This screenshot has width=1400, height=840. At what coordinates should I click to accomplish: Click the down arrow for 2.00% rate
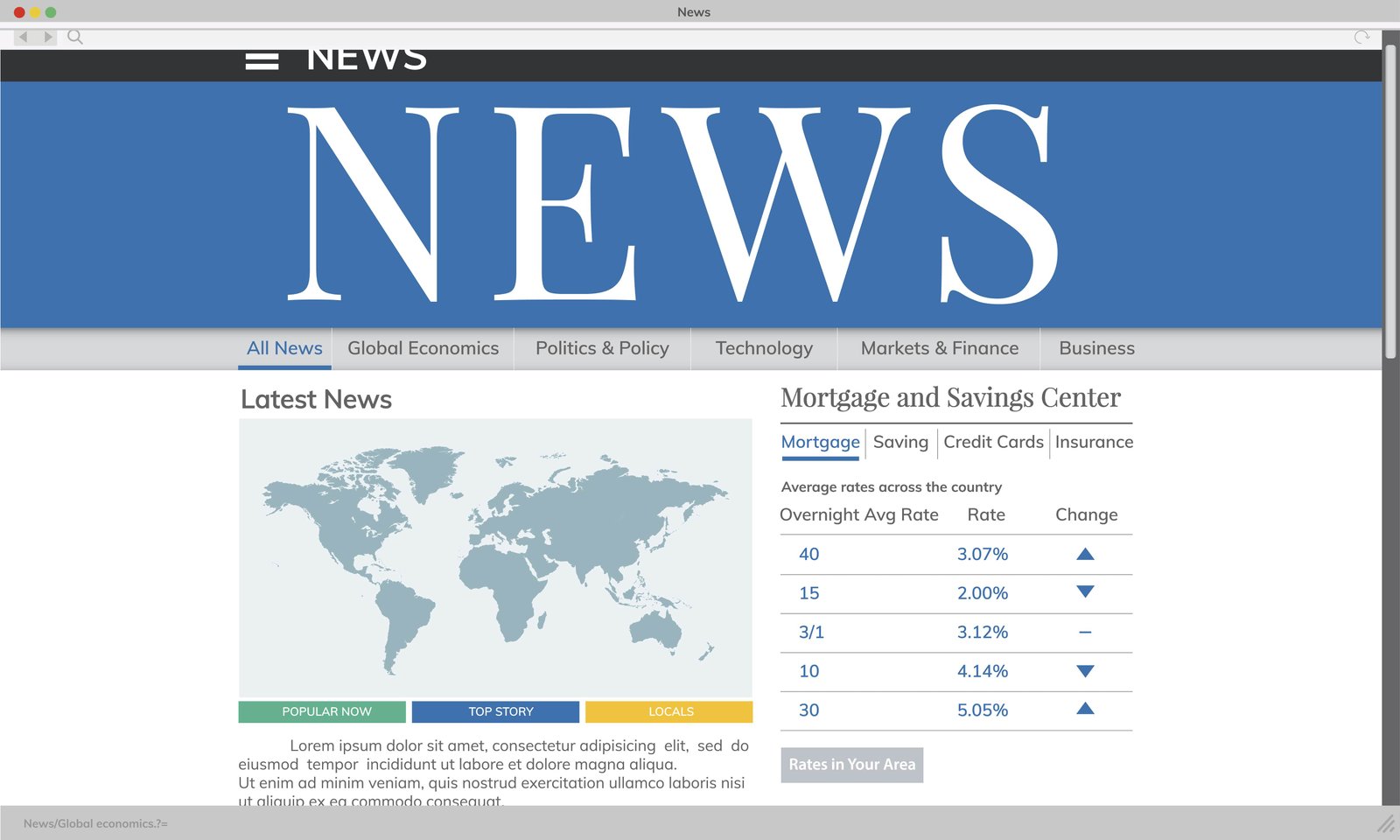[x=1085, y=592]
